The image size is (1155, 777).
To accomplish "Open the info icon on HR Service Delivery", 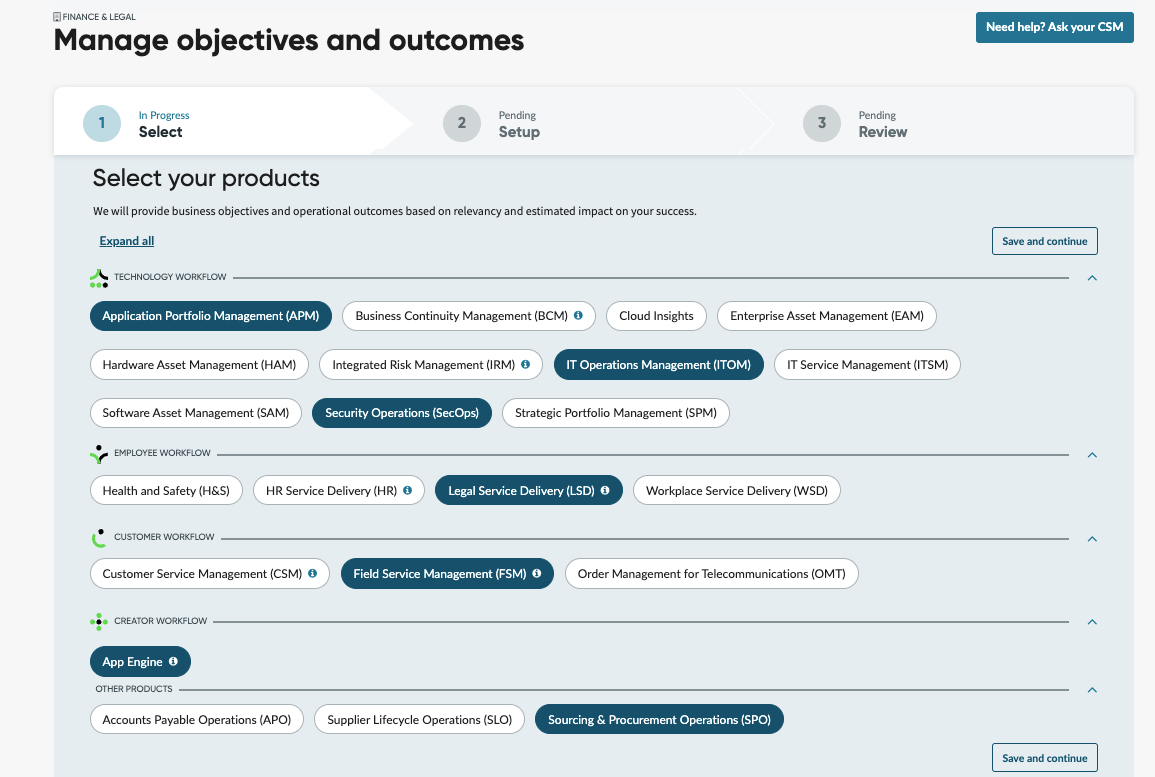I will (x=407, y=490).
